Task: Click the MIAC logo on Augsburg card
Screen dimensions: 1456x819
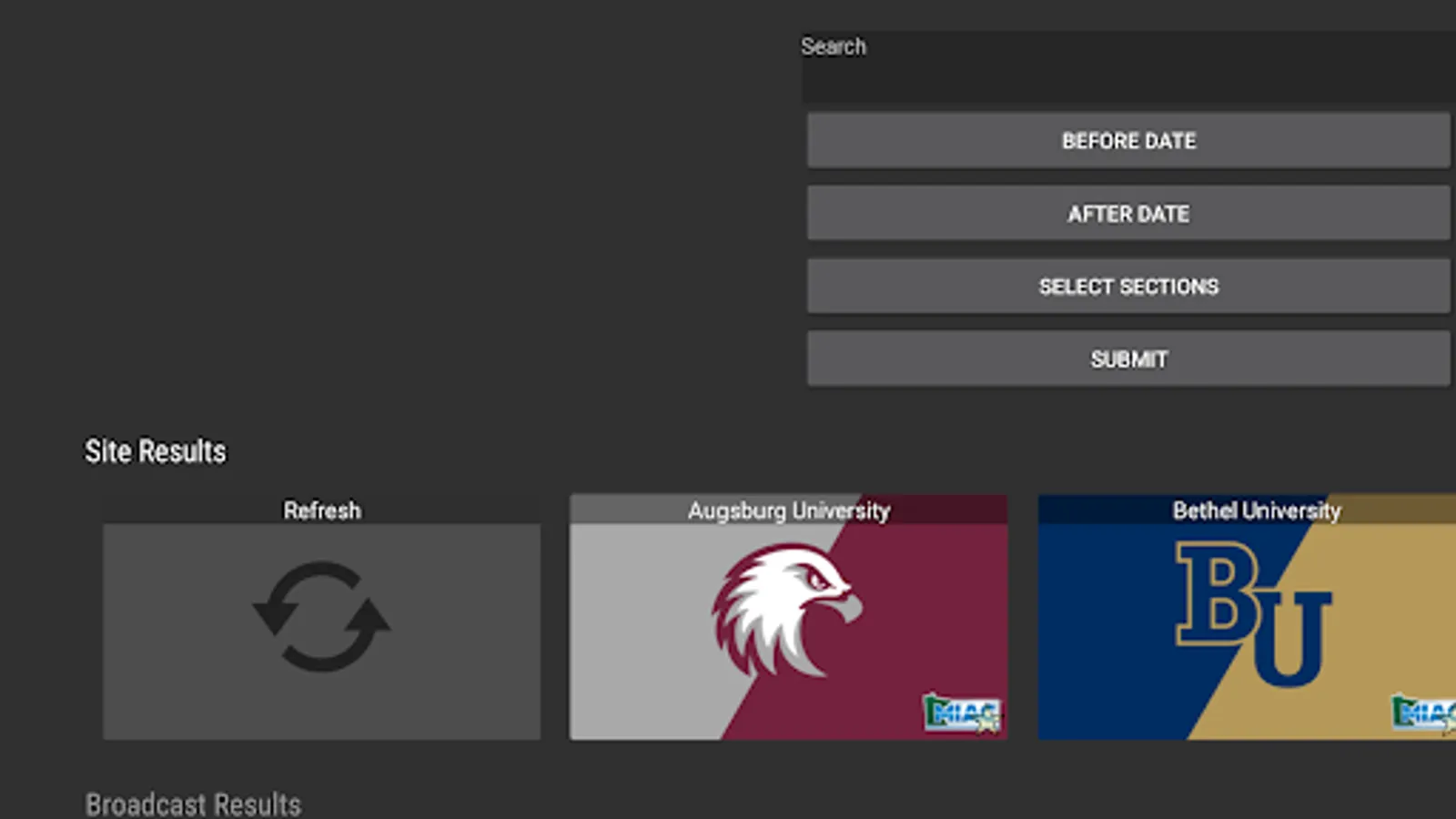Action: click(x=962, y=713)
